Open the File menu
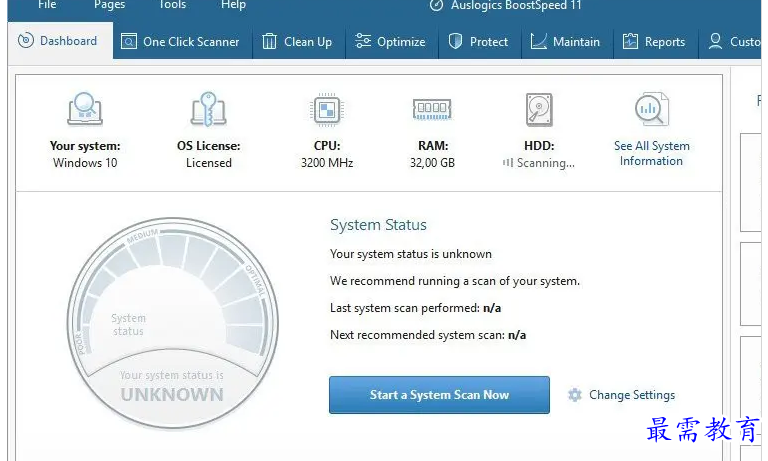768x461 pixels. click(x=47, y=5)
